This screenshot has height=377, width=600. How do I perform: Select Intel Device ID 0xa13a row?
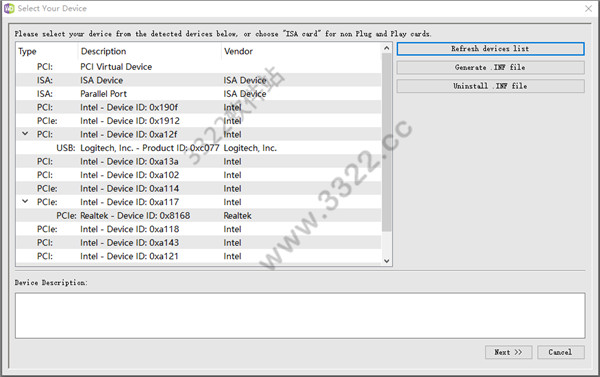point(199,162)
